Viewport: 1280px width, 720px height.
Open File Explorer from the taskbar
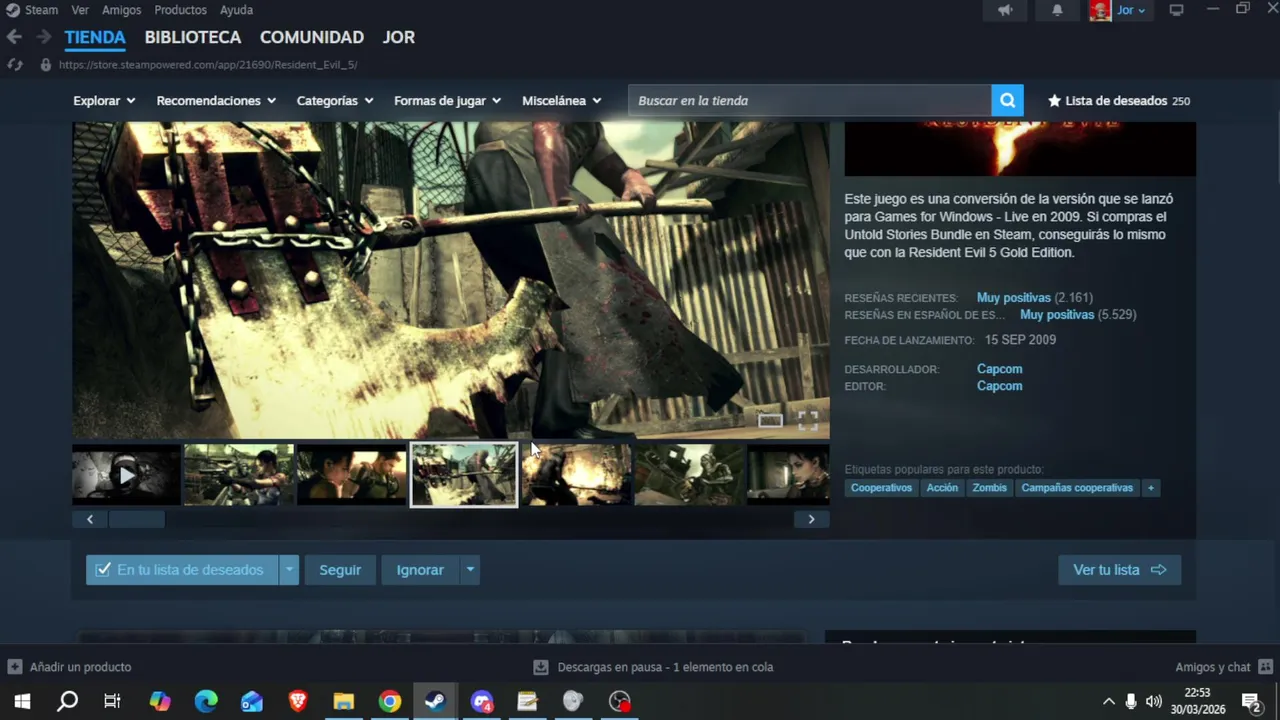(x=344, y=701)
